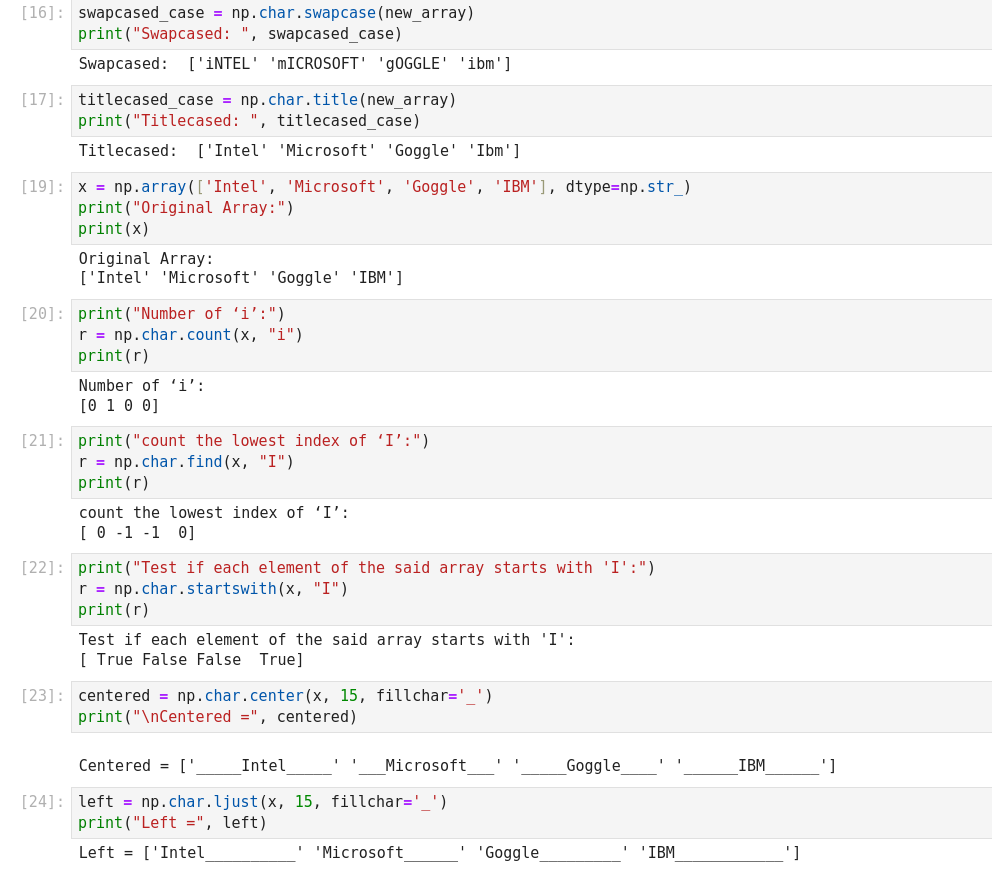Place cursor in the np.array definition line
Viewport: 992px width, 872px height.
pyautogui.click(x=384, y=187)
